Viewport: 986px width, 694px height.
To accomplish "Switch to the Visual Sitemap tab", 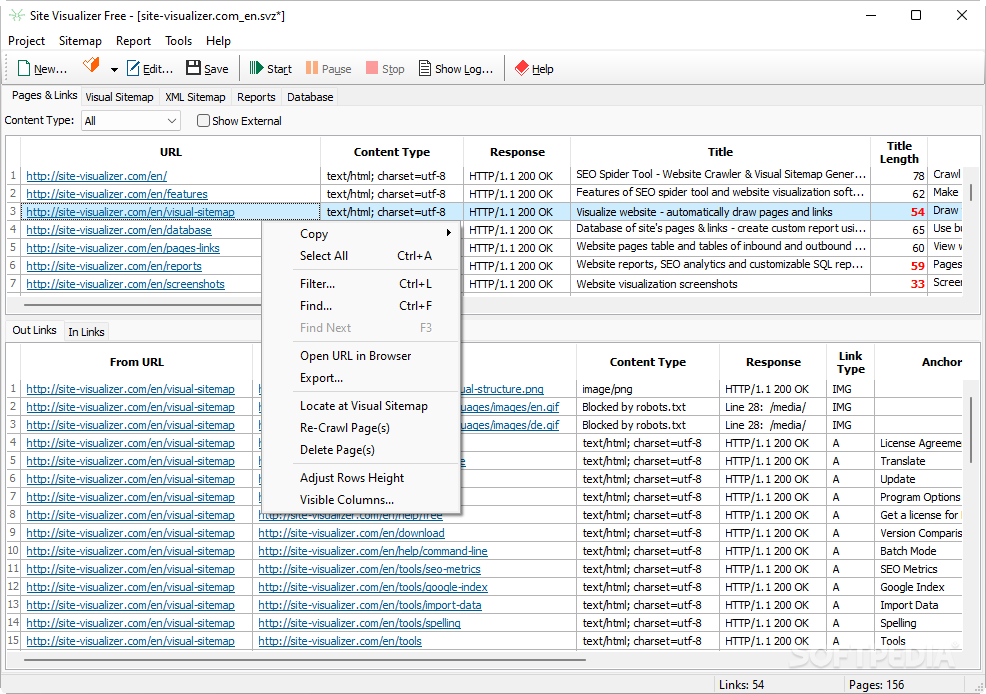I will click(x=119, y=97).
